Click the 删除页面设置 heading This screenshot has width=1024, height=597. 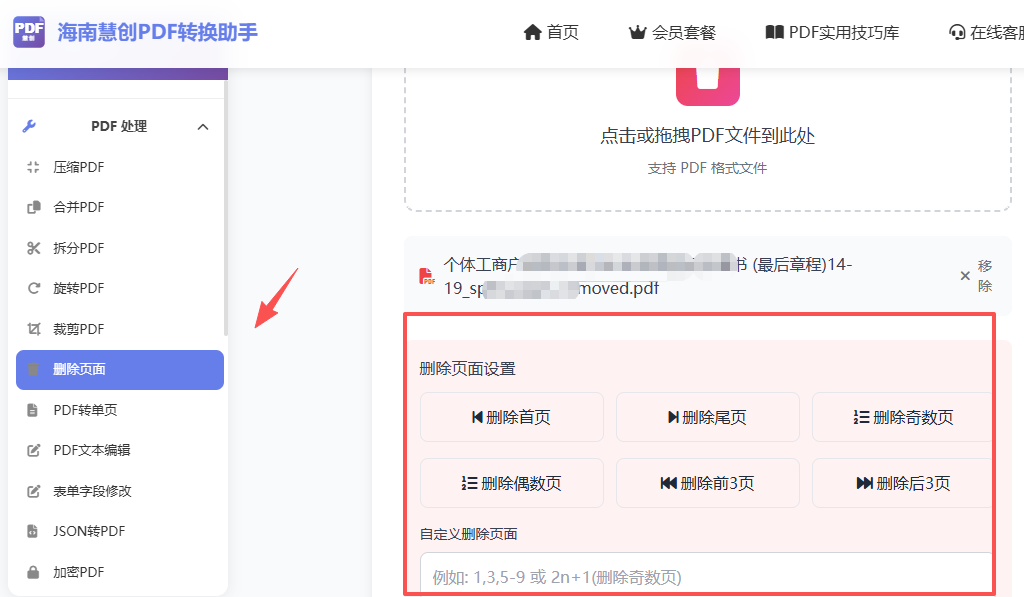click(468, 369)
